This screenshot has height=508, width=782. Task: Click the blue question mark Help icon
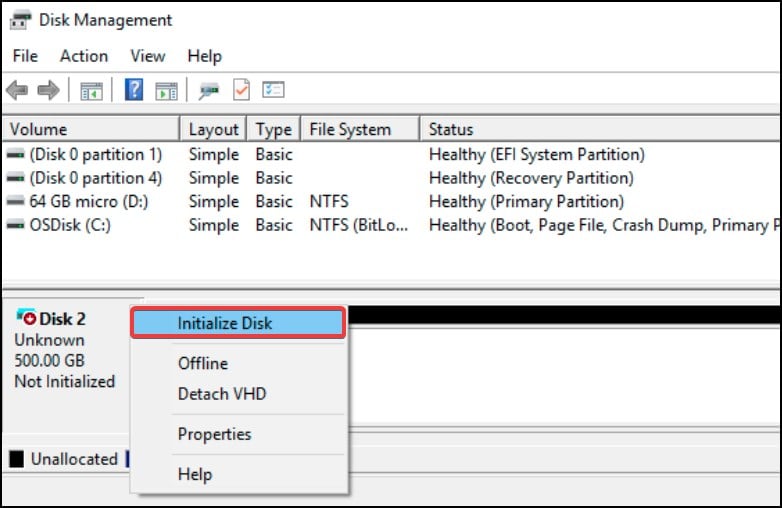134,90
